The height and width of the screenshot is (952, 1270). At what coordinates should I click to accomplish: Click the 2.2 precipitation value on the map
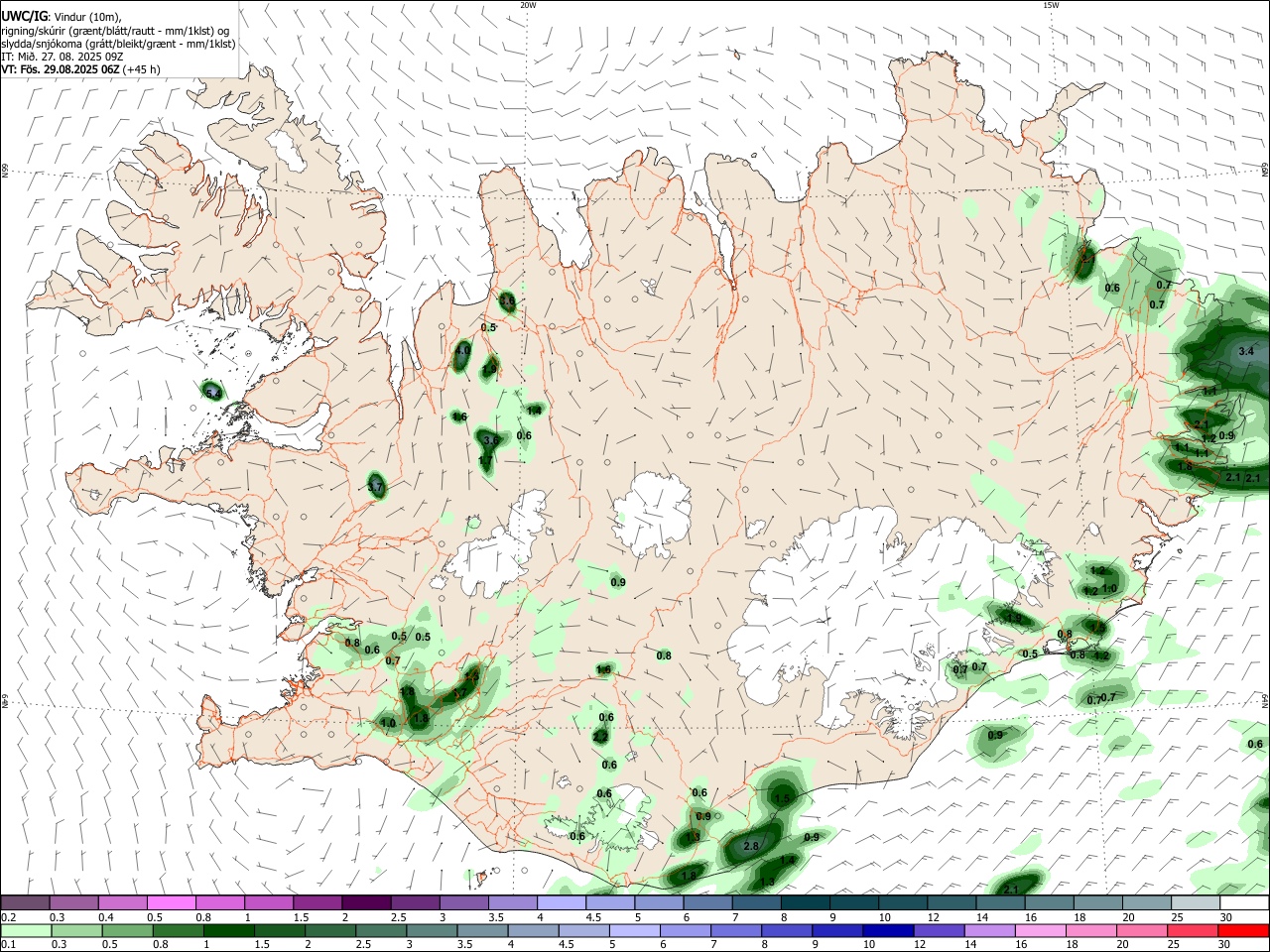[x=599, y=737]
